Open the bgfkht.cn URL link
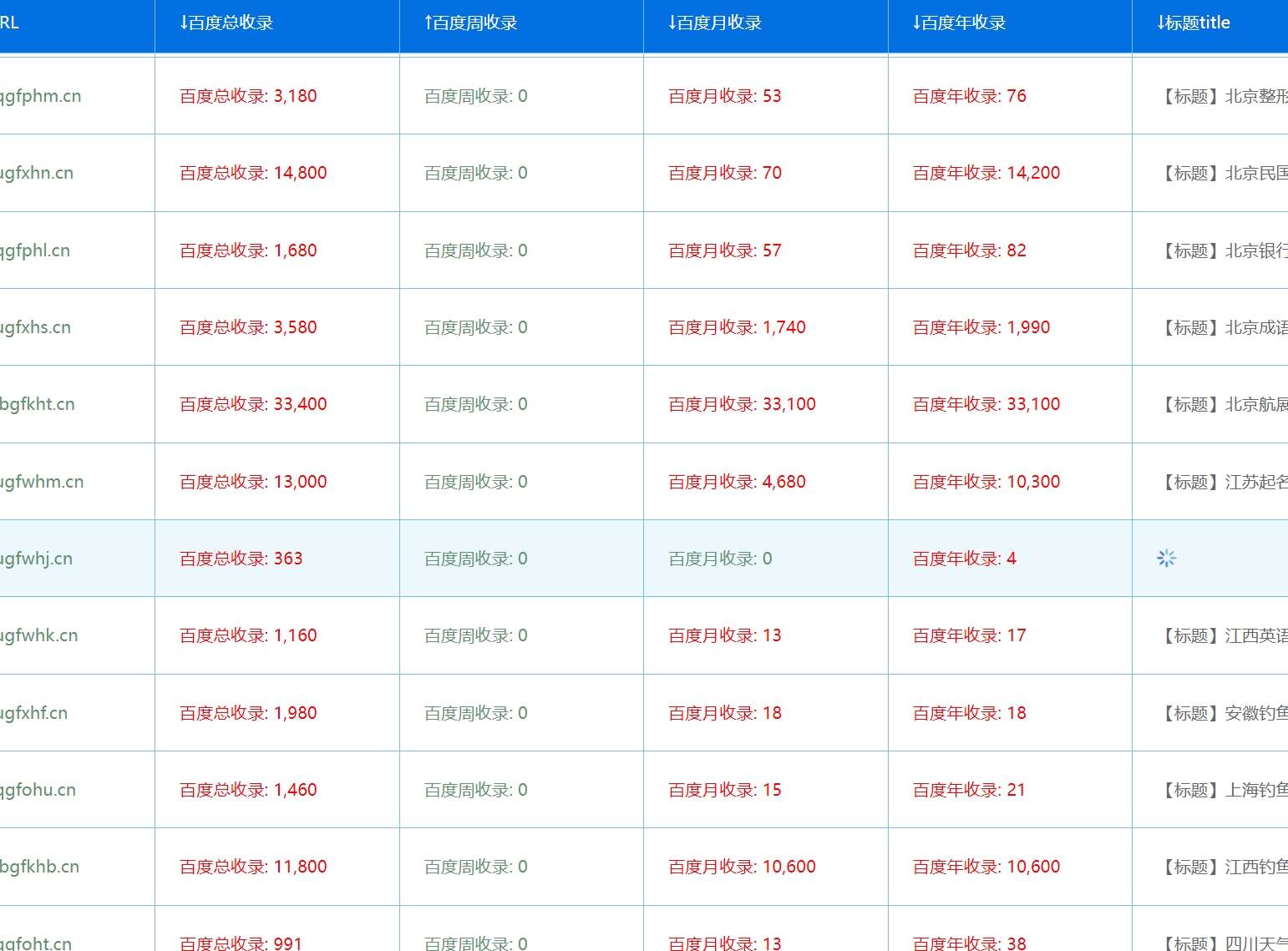This screenshot has height=951, width=1288. tap(38, 405)
